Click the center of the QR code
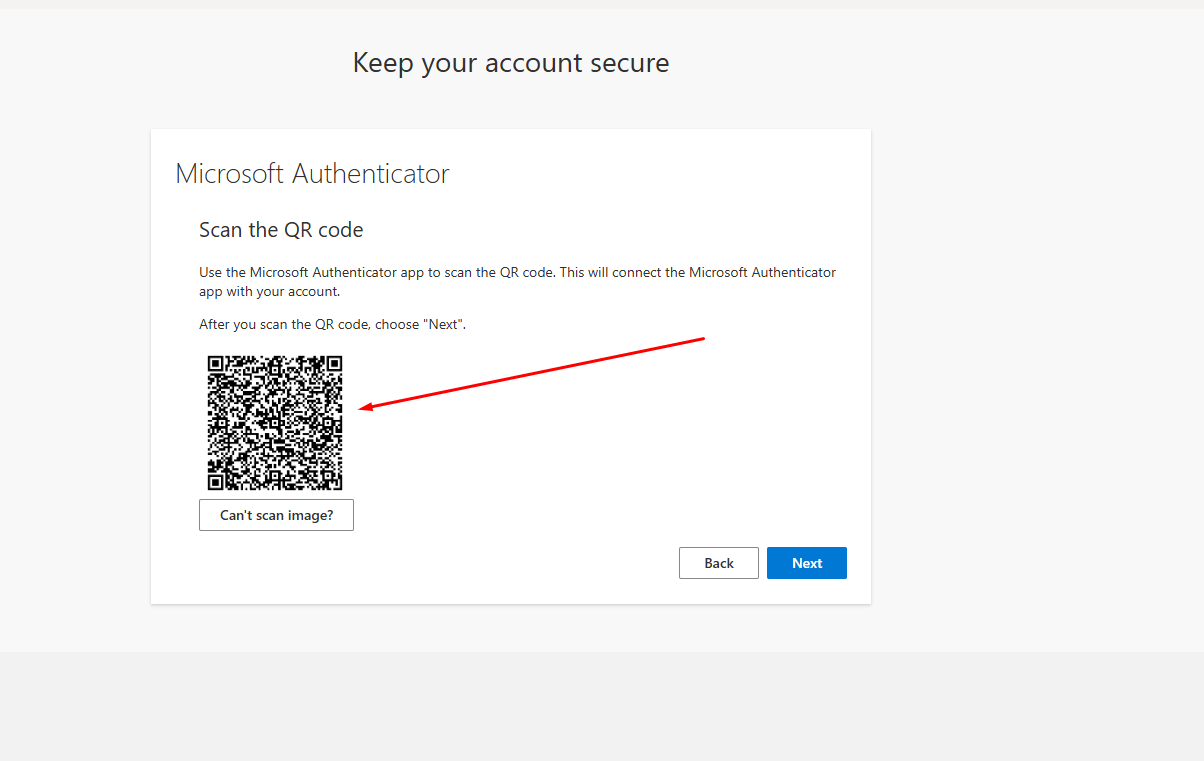 (275, 422)
